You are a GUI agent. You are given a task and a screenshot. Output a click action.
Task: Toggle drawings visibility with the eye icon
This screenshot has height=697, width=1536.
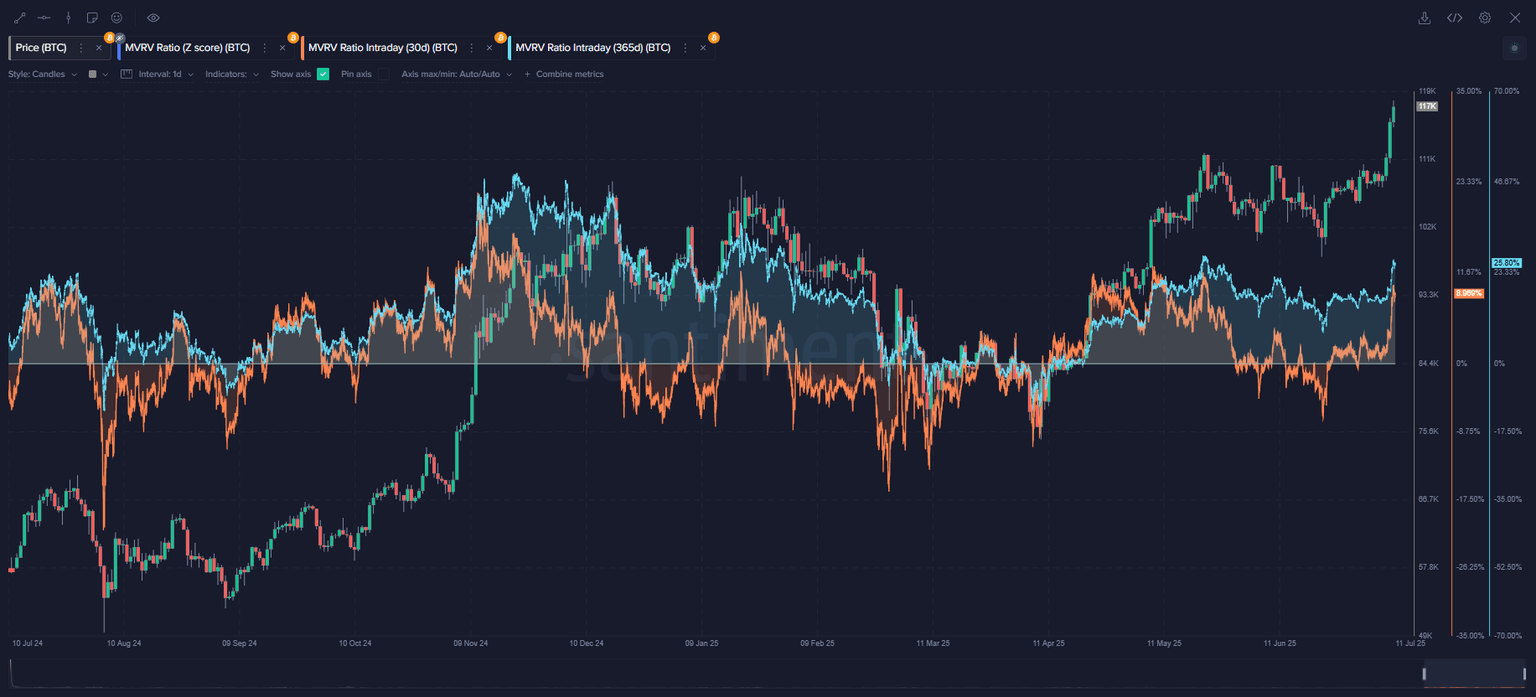153,18
